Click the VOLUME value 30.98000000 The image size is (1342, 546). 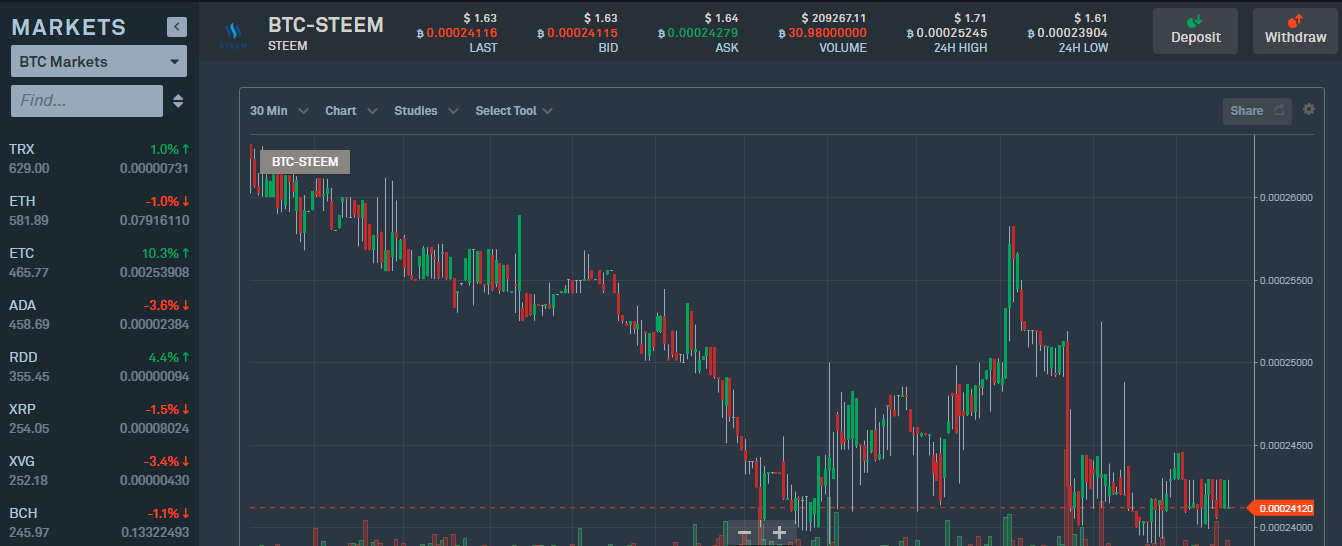827,33
